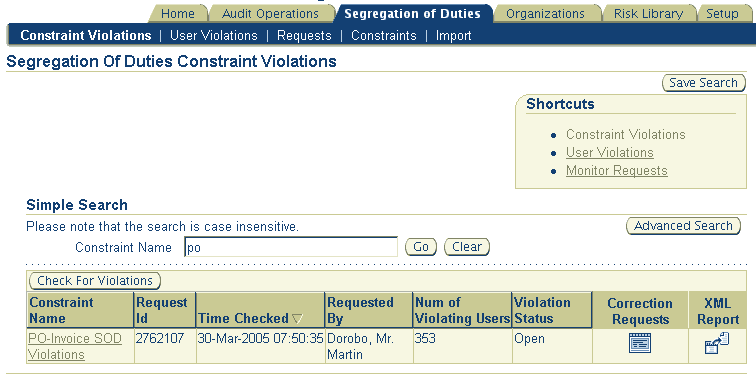Switch to the Home tab
The width and height of the screenshot is (756, 375).
point(178,14)
